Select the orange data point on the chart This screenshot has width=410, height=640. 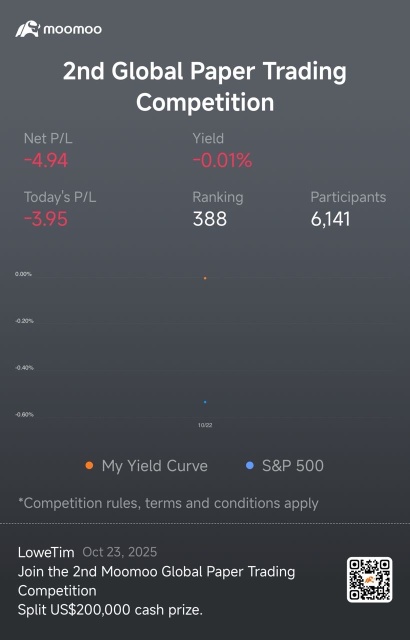(x=205, y=278)
